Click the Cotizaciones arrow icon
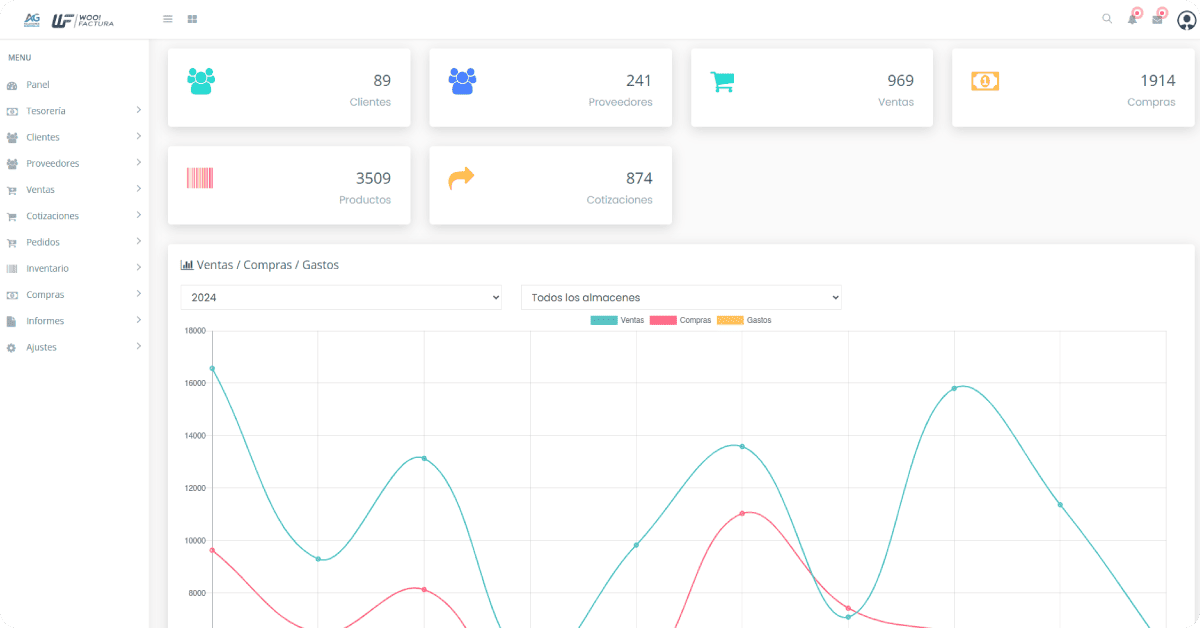Screen dimensions: 1200x628 coord(461,177)
